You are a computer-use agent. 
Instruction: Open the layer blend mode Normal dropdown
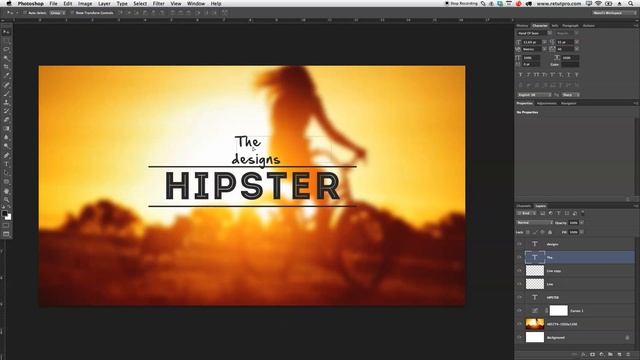(535, 223)
